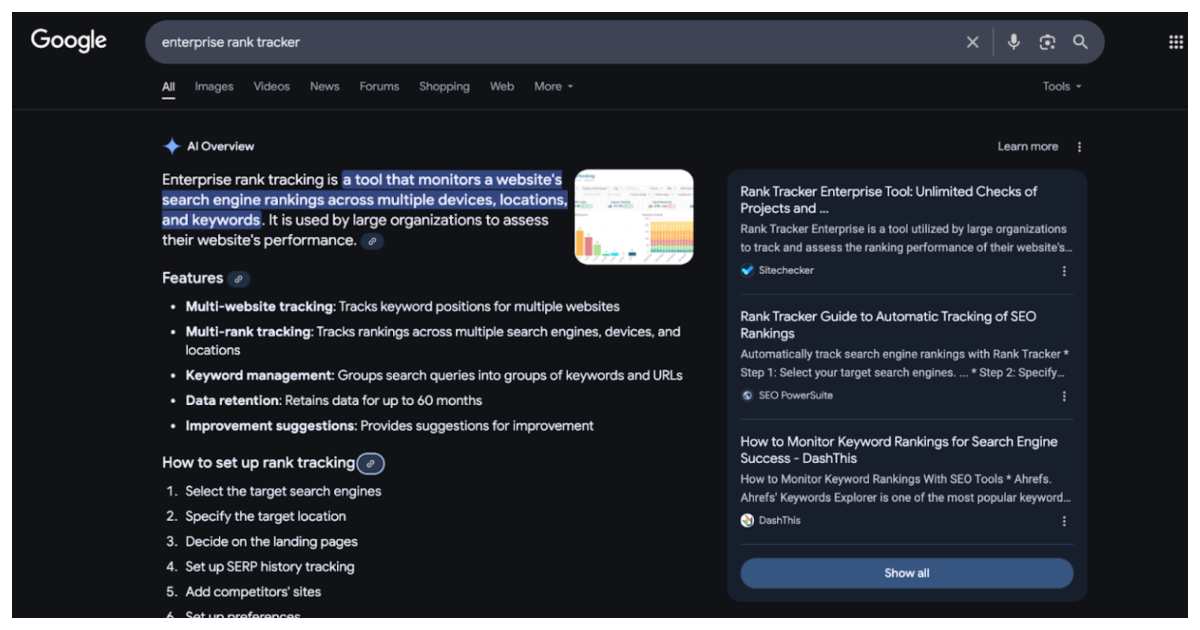Open Rank Tracker Guide to Automatic Tracking result
This screenshot has width=1200, height=630.
pyautogui.click(x=888, y=325)
